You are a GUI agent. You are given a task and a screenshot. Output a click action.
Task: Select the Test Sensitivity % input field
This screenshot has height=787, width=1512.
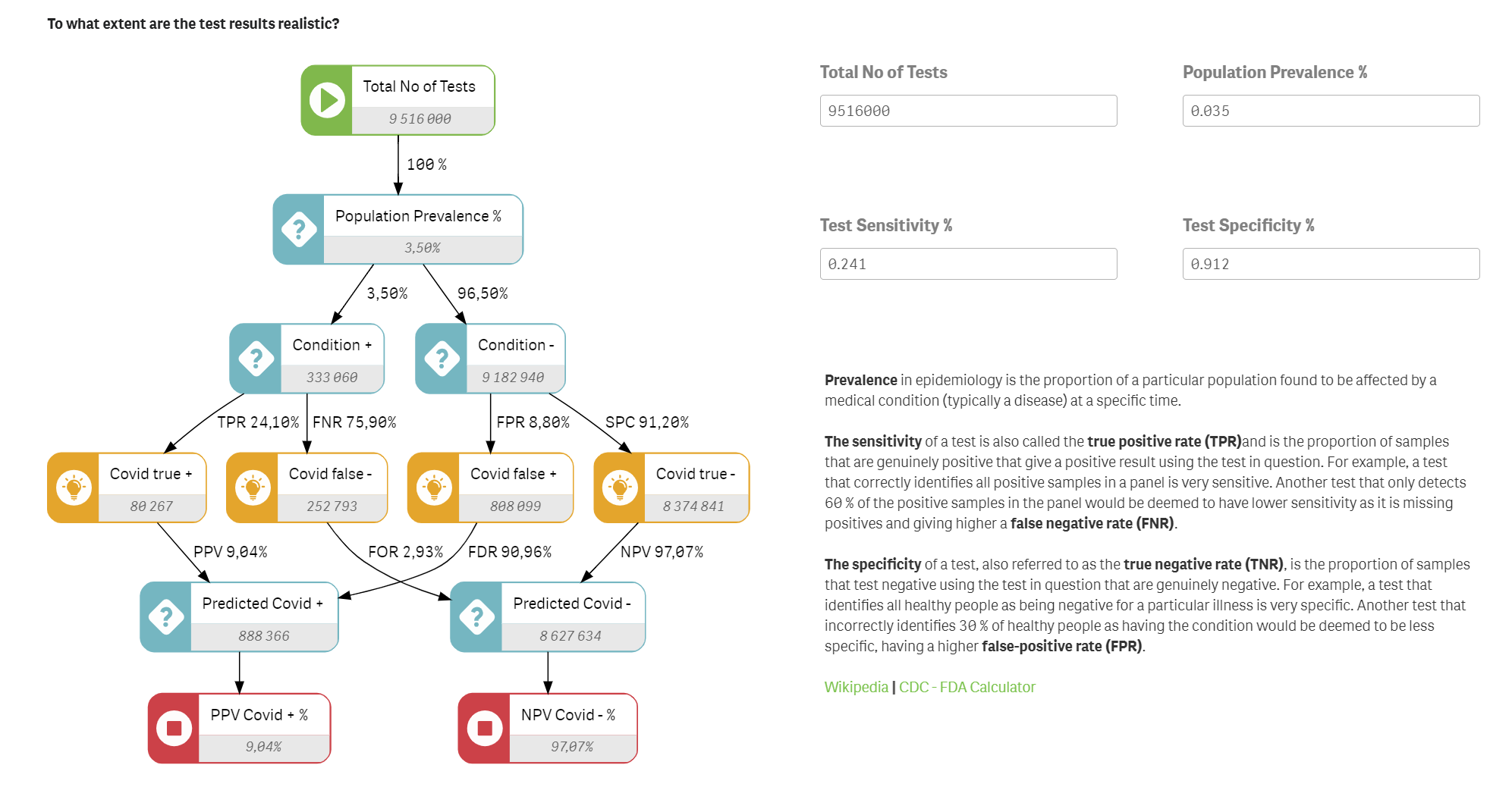tap(968, 264)
